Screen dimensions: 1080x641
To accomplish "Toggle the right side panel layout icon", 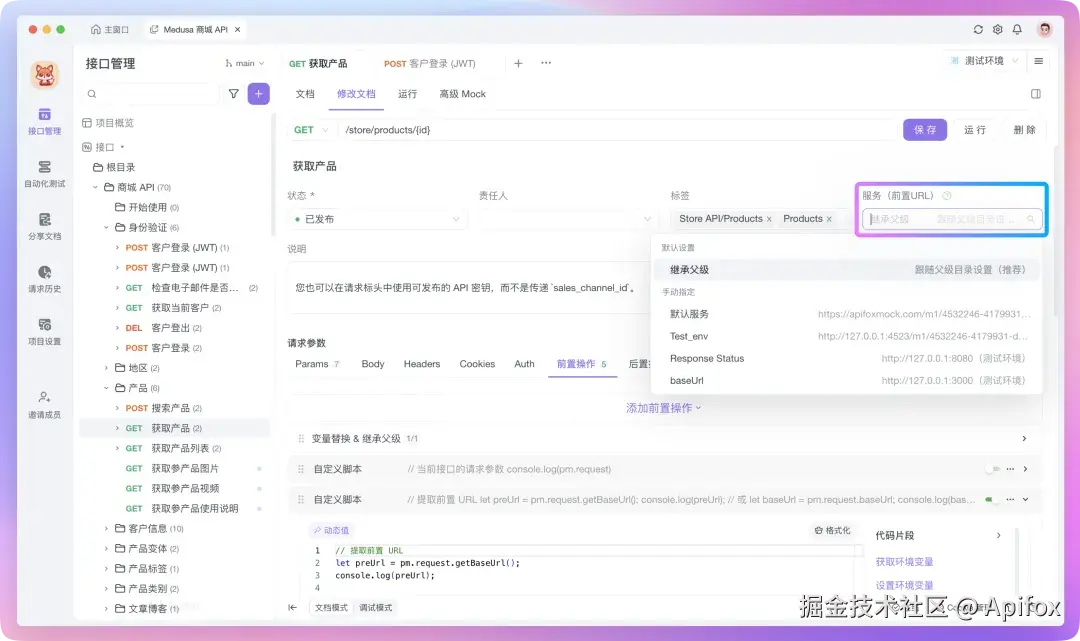I will pos(1037,93).
